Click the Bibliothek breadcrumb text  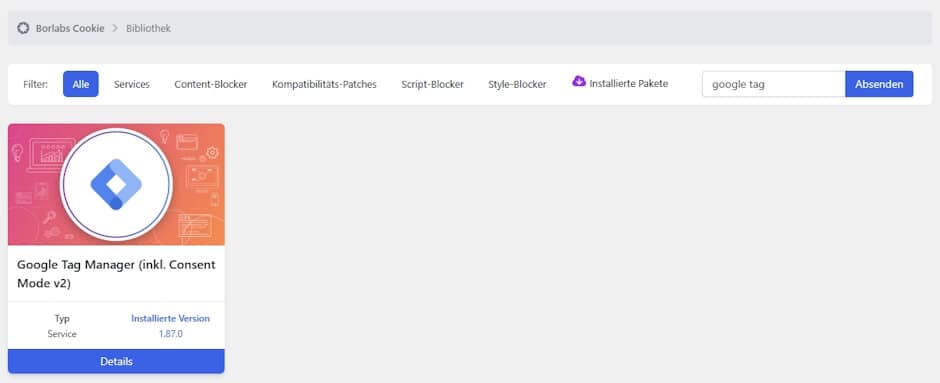click(x=148, y=28)
